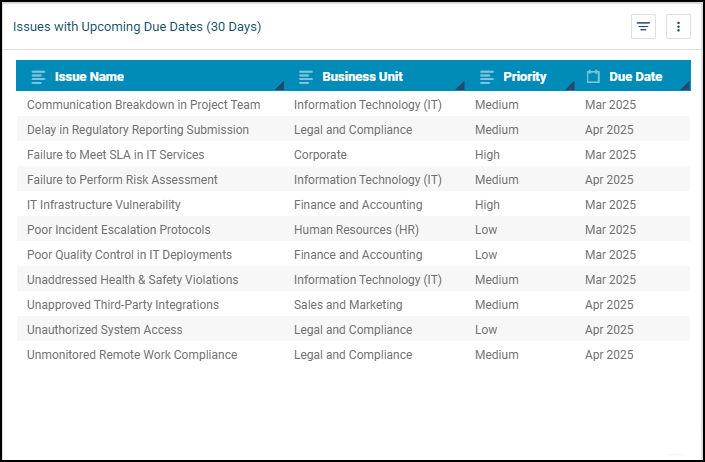This screenshot has width=705, height=462.
Task: Open Unauthorized System Access issue
Action: 105,330
